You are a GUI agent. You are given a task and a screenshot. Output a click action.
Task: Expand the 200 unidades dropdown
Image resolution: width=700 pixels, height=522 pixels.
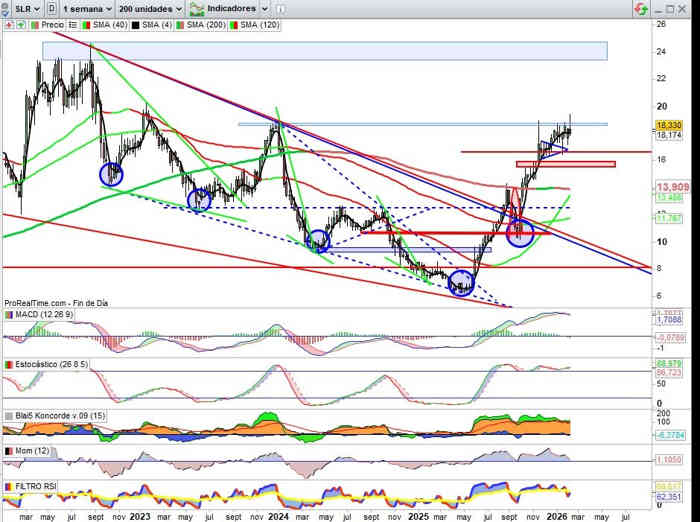pos(148,8)
